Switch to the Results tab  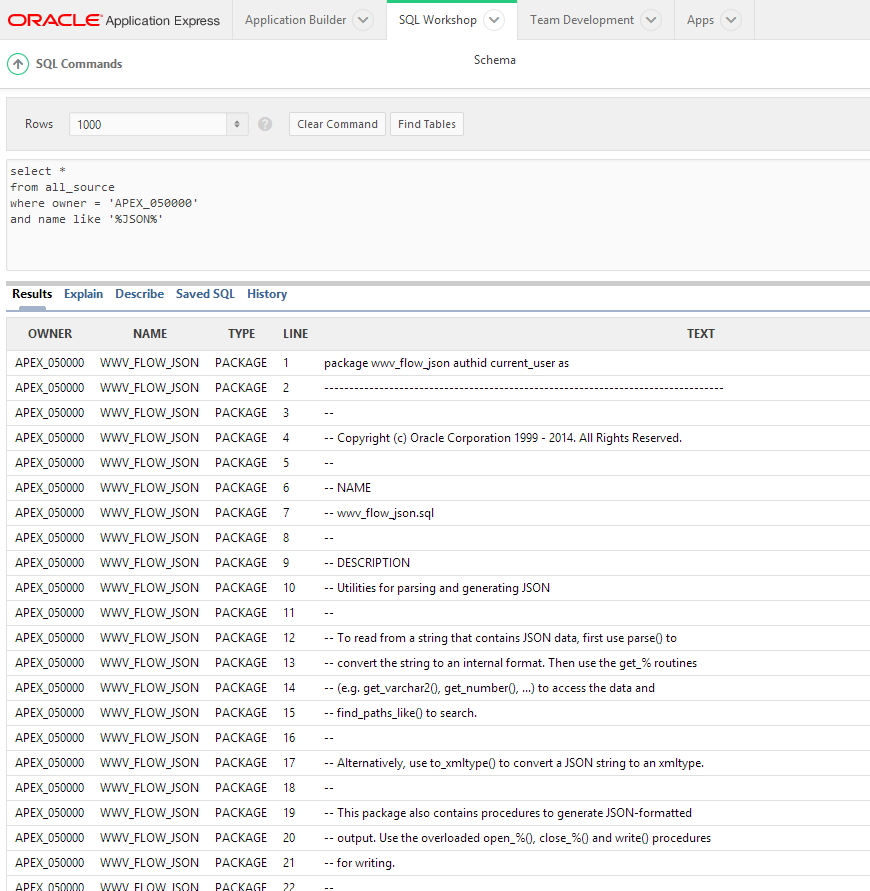[x=32, y=294]
